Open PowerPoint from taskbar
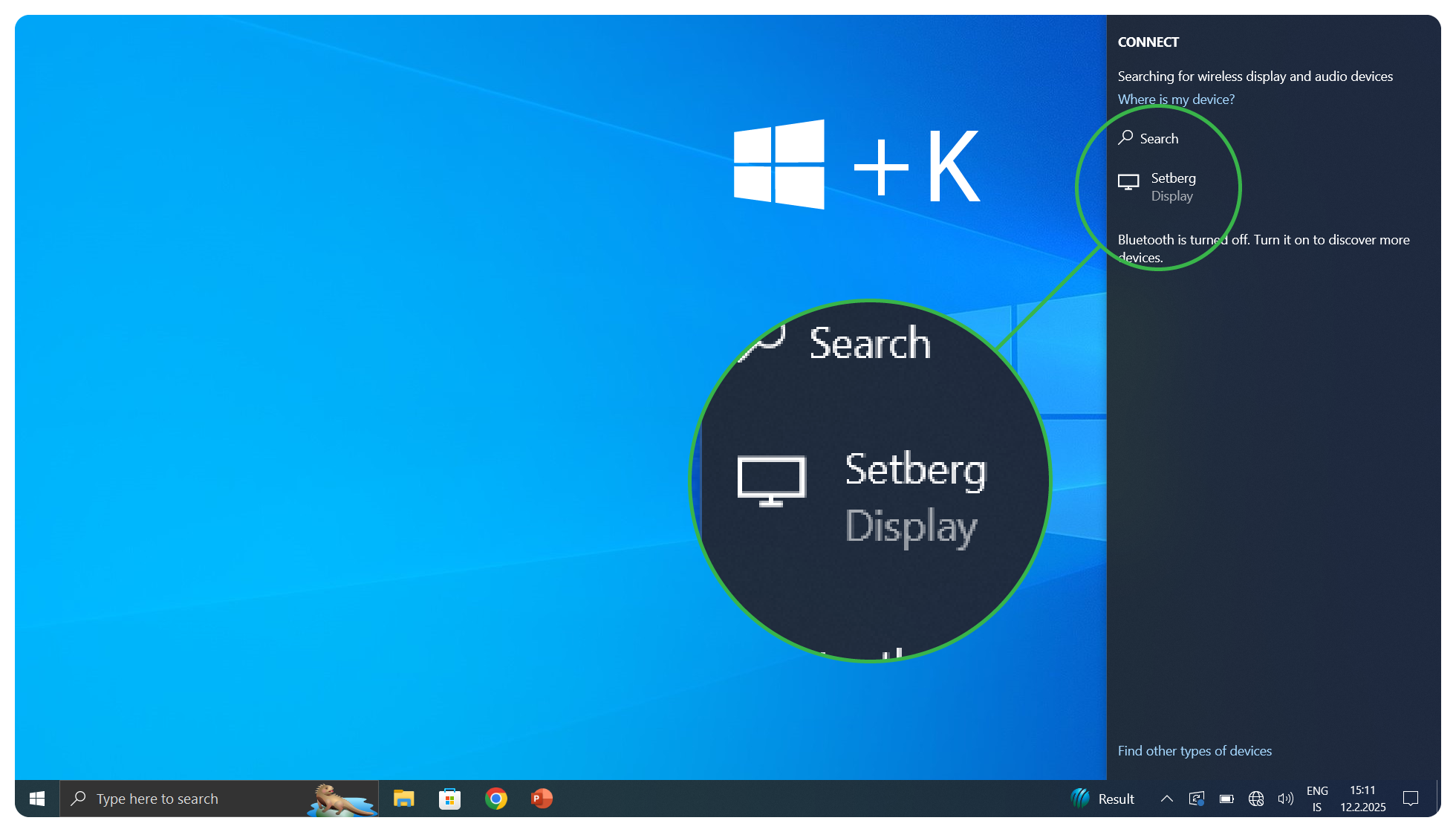1456x832 pixels. point(542,799)
